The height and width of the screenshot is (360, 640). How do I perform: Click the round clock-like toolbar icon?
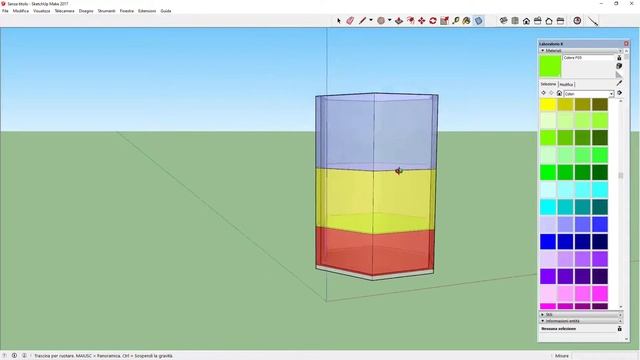click(577, 20)
